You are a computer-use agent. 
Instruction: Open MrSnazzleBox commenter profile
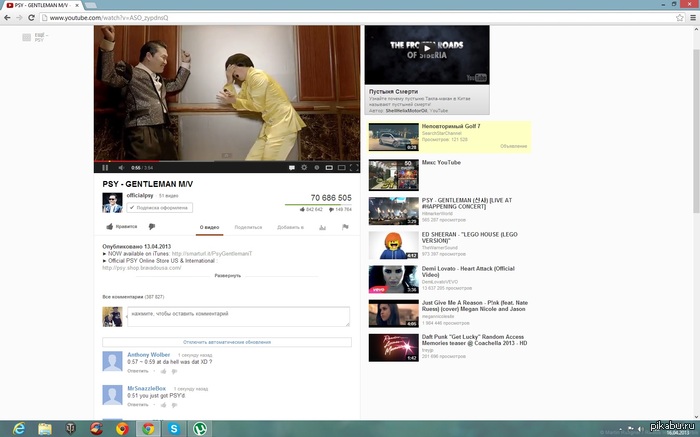click(x=146, y=388)
